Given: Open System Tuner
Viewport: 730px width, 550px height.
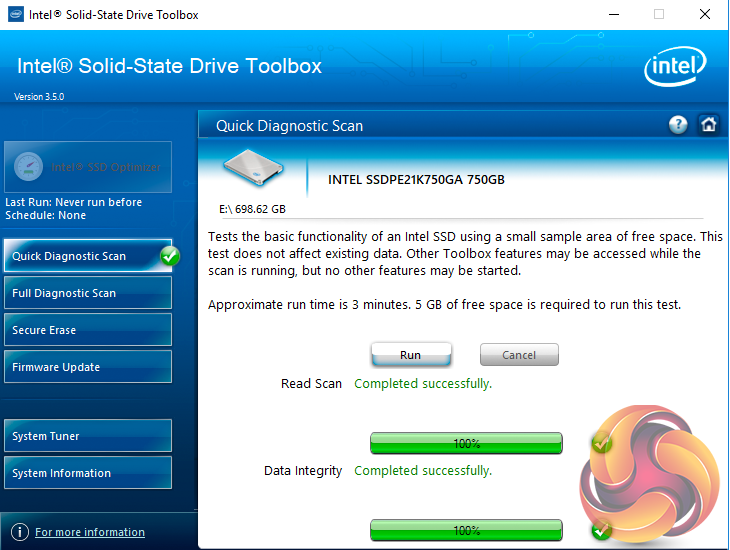Looking at the screenshot, I should click(x=88, y=436).
